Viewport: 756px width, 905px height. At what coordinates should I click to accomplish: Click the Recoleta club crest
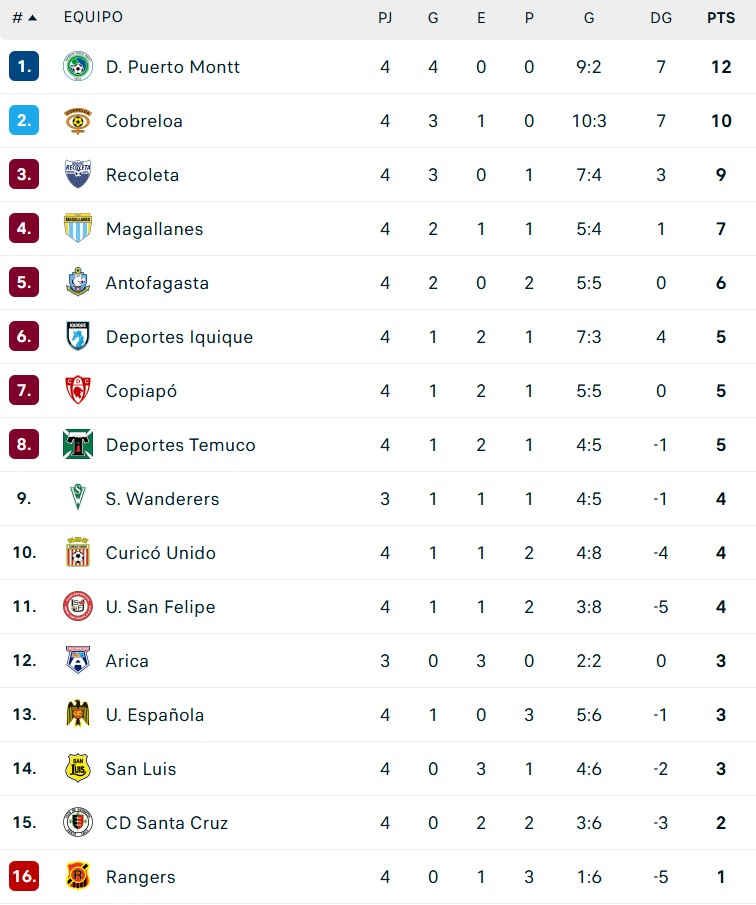[78, 175]
